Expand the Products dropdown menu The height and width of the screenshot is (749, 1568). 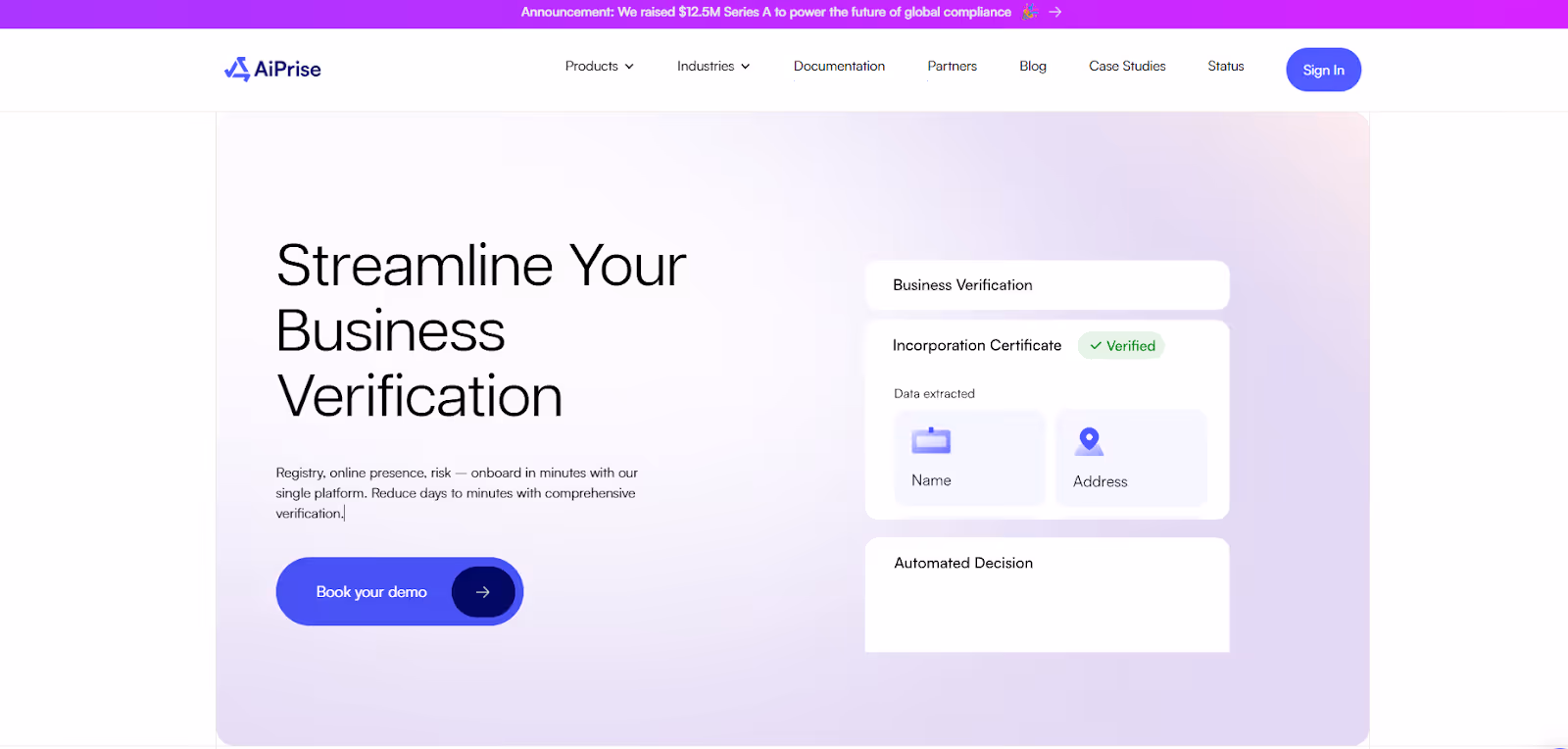pos(600,66)
